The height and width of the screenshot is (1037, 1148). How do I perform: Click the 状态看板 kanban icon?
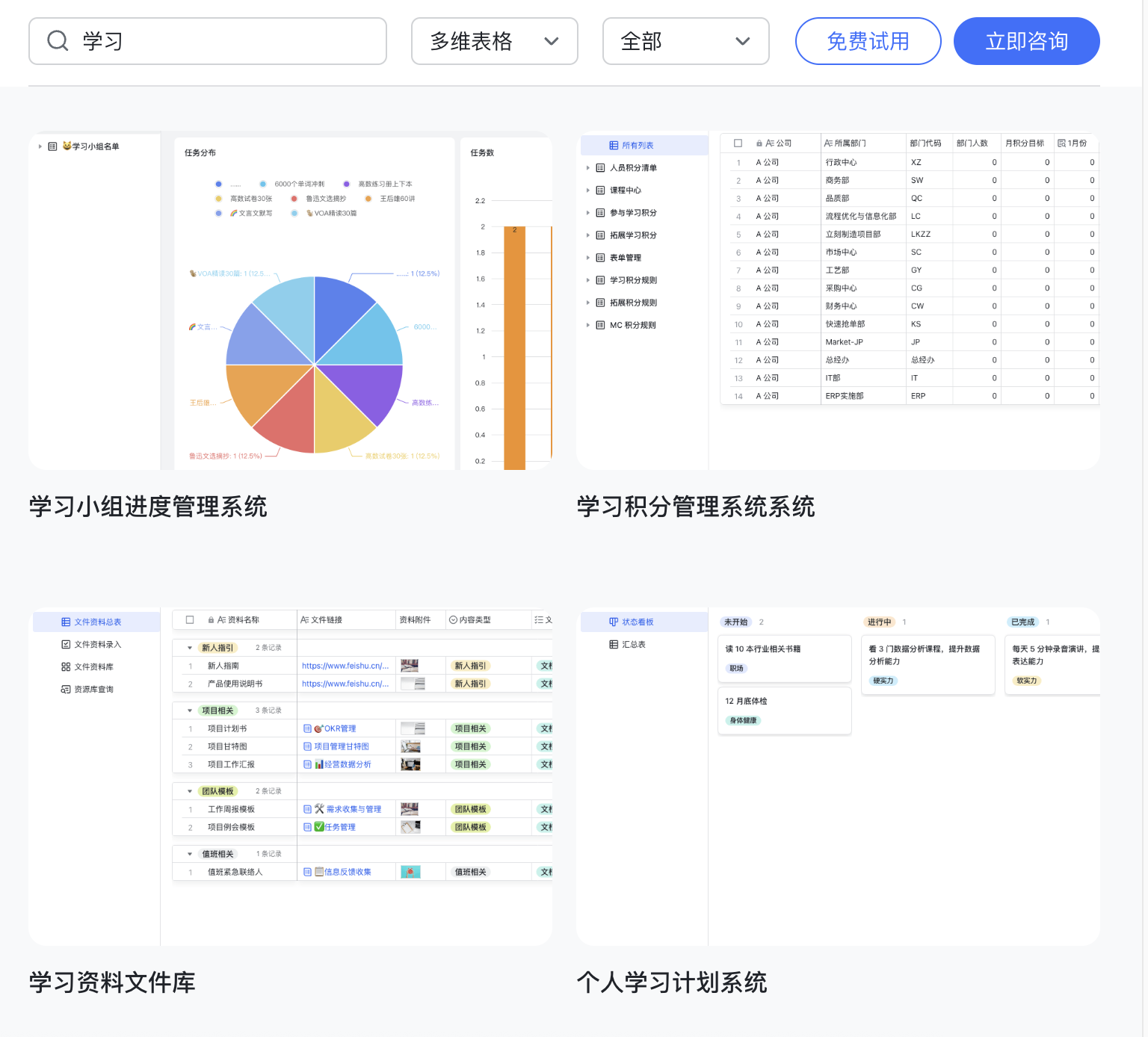click(x=614, y=622)
